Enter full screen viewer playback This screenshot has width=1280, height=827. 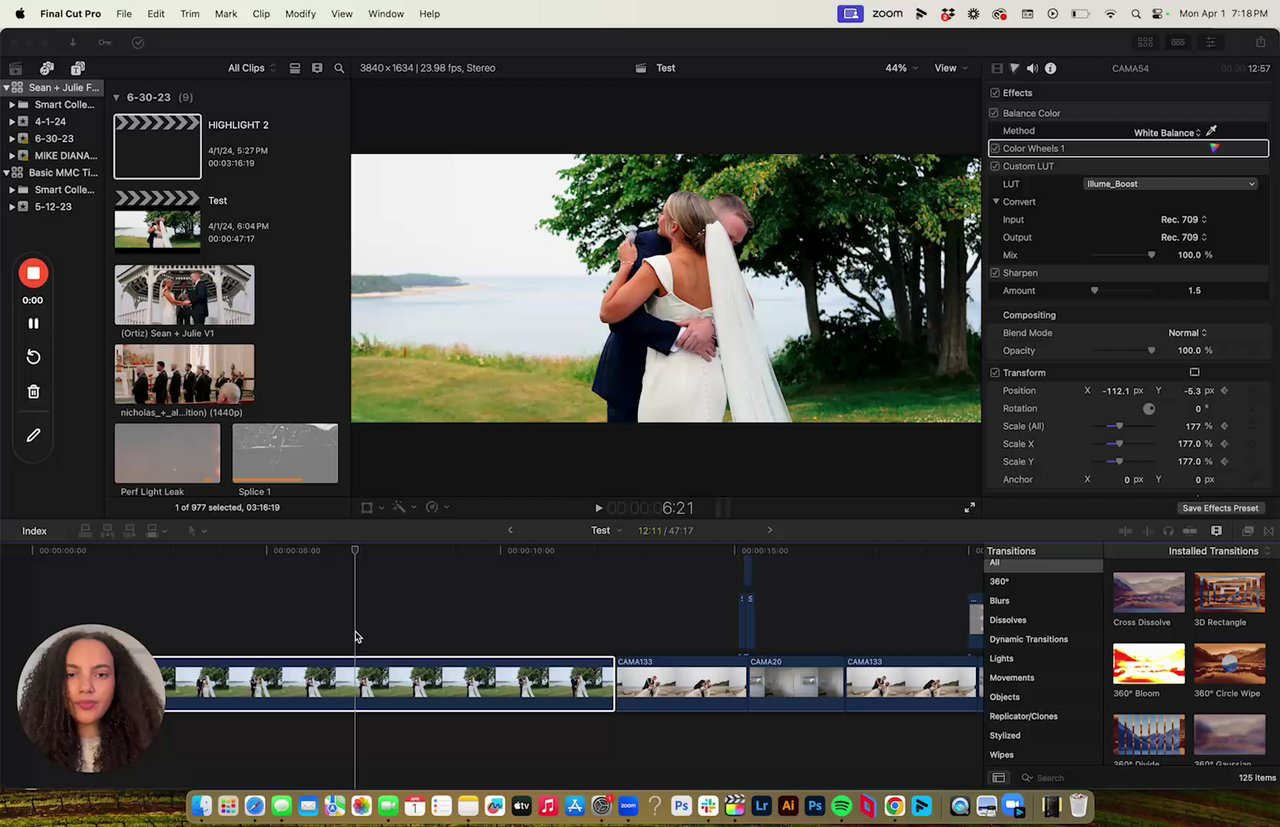click(x=969, y=508)
